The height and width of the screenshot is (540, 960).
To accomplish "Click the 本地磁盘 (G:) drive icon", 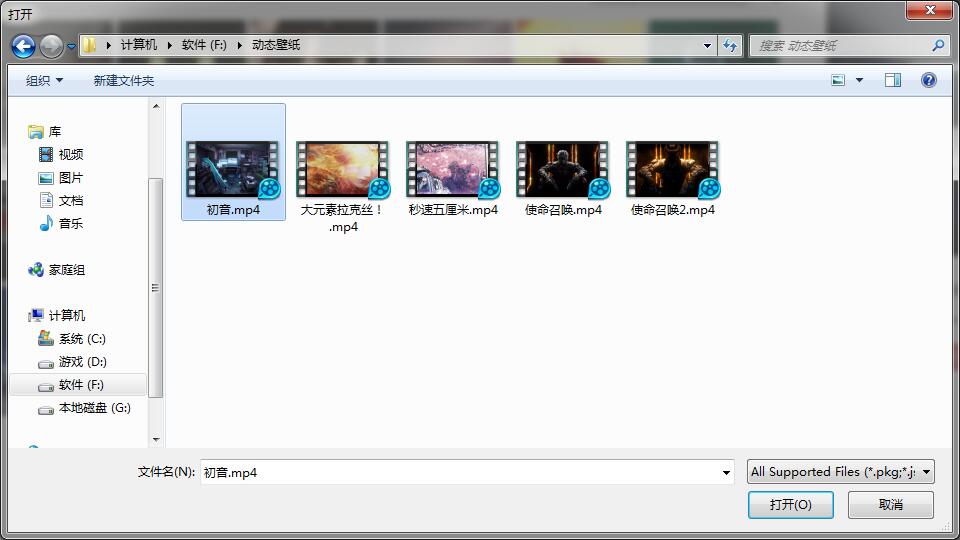I will [x=46, y=410].
